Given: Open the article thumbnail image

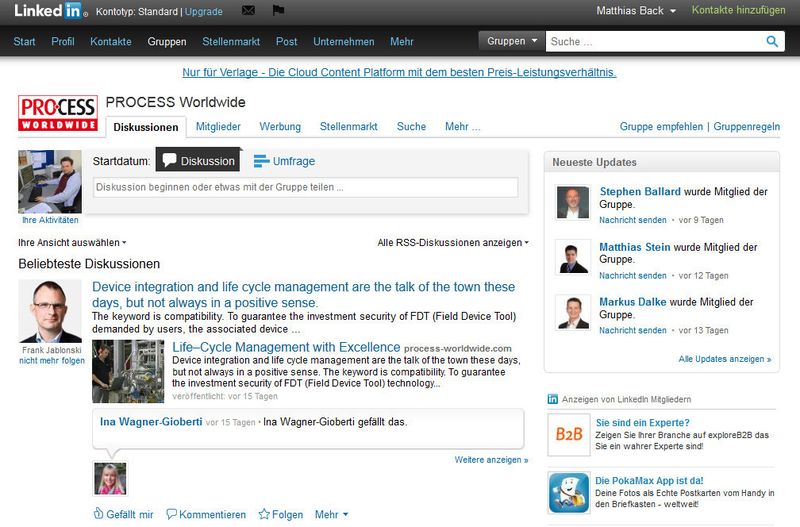Looking at the screenshot, I should [x=128, y=371].
